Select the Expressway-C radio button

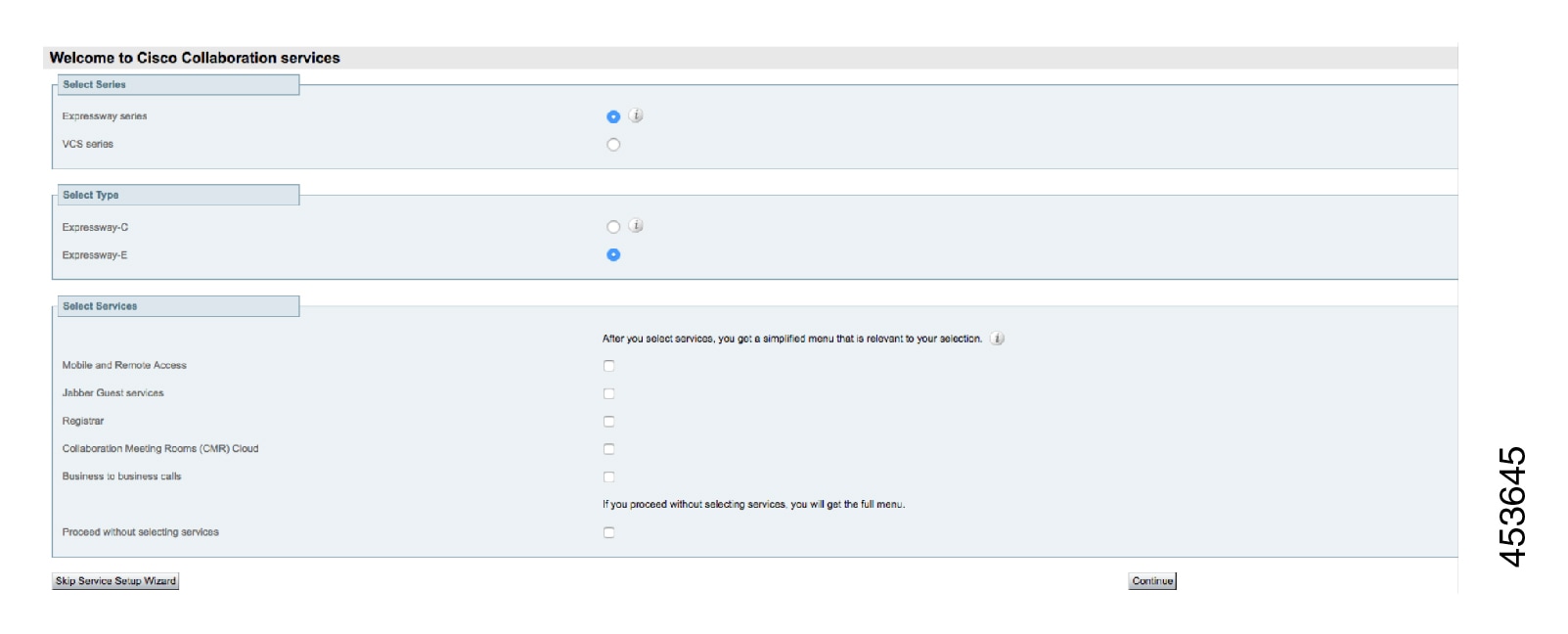click(613, 227)
